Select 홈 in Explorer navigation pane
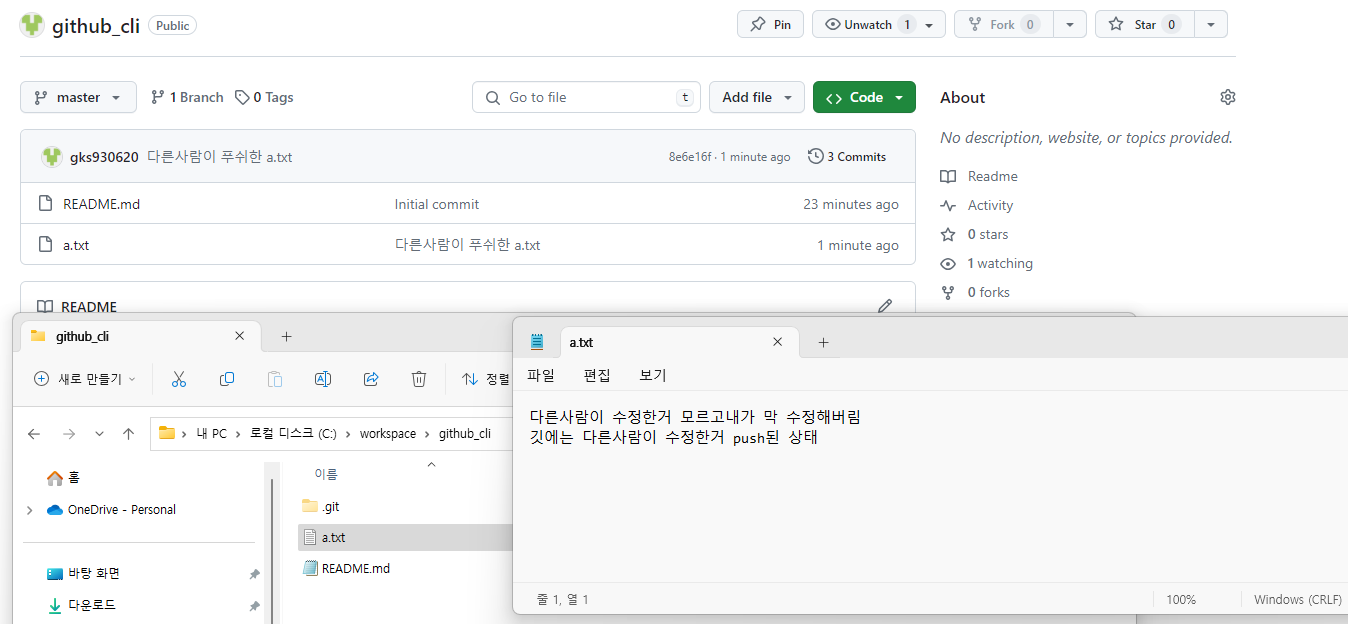 click(63, 478)
